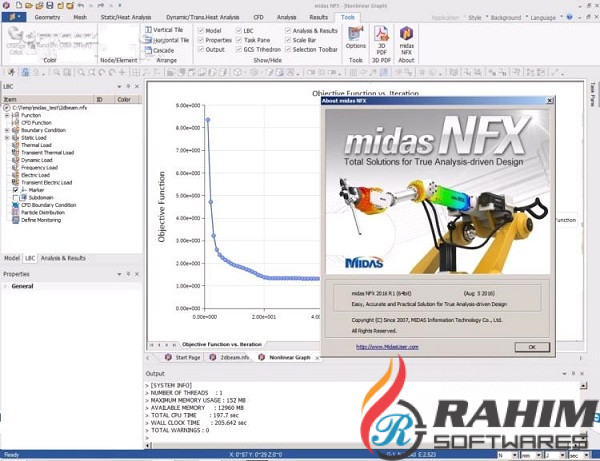This screenshot has height=461, width=600.
Task: Click the Save disk icon in quick access
Action: click(x=50, y=5)
